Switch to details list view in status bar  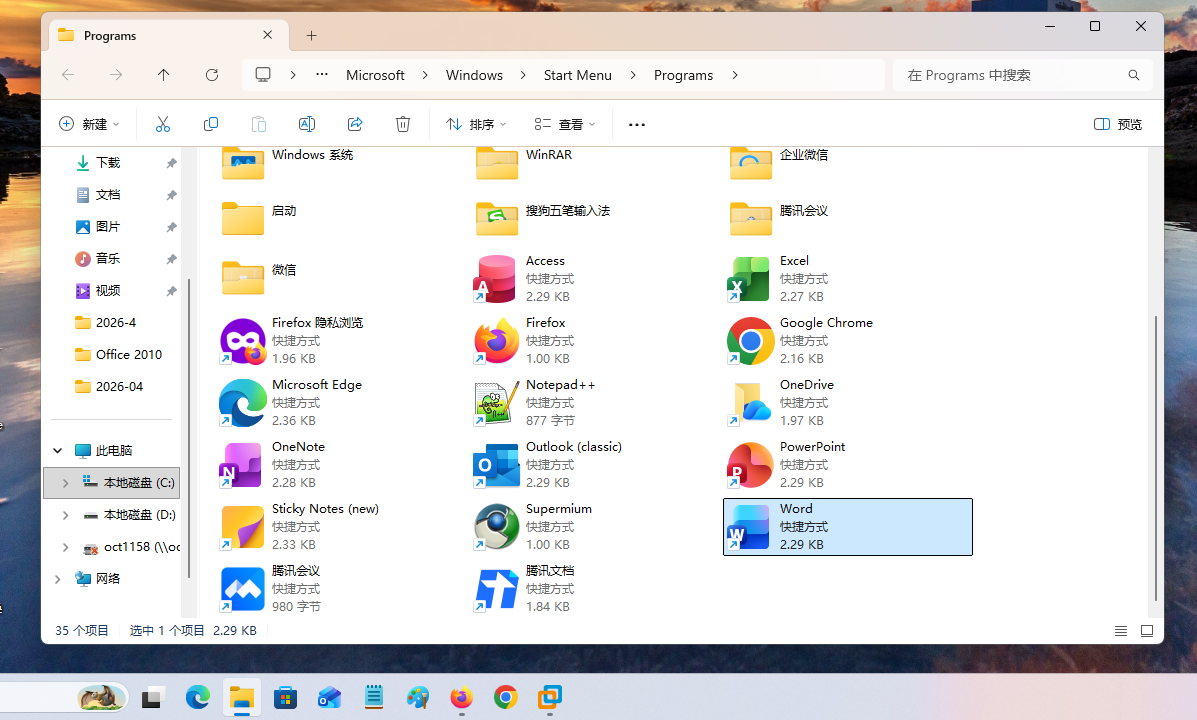pyautogui.click(x=1121, y=631)
